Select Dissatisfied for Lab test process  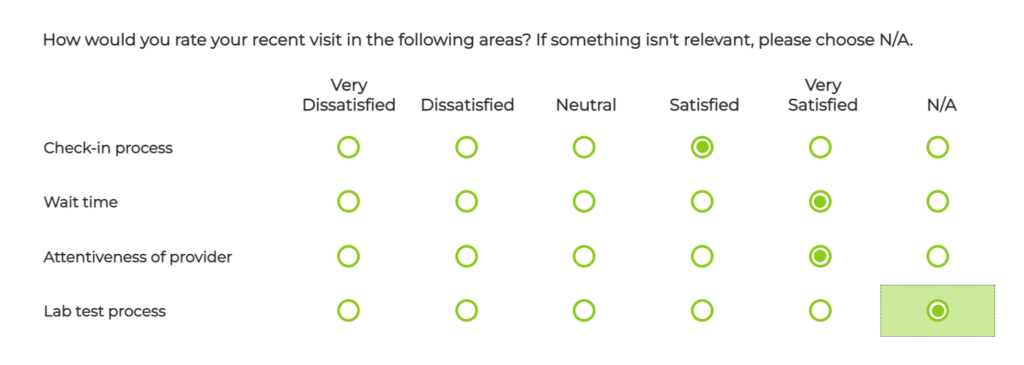pos(466,311)
